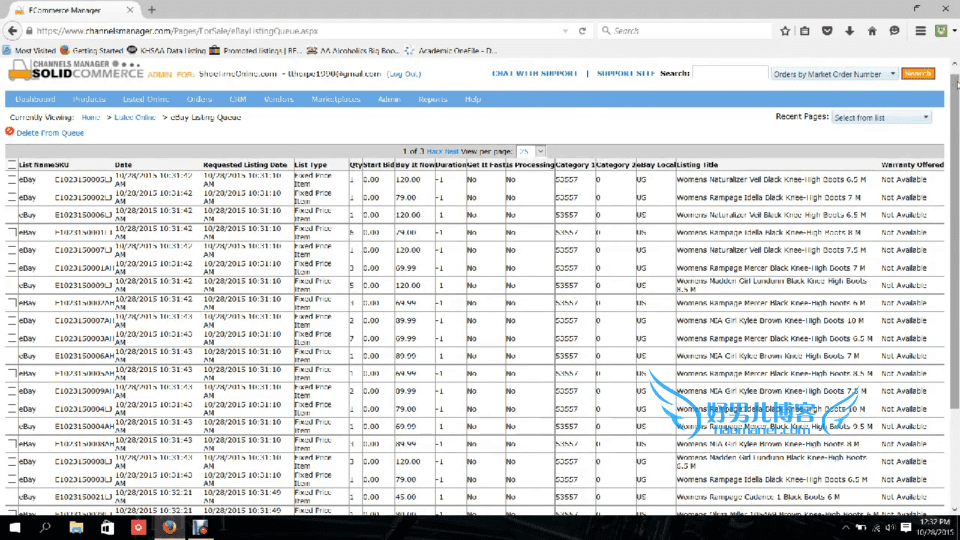Image resolution: width=960 pixels, height=540 pixels.
Task: Go to the Firefox home page icon
Action: [x=872, y=31]
